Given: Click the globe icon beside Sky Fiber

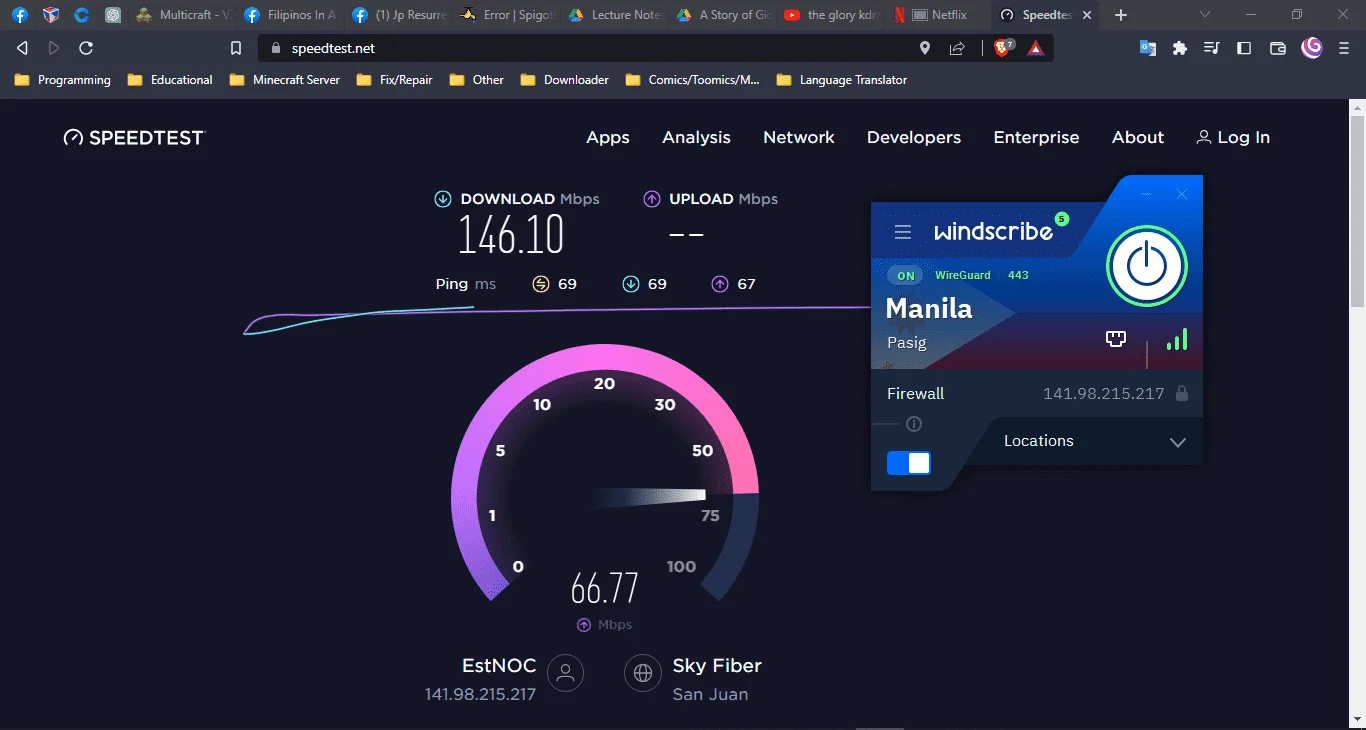Looking at the screenshot, I should click(643, 673).
